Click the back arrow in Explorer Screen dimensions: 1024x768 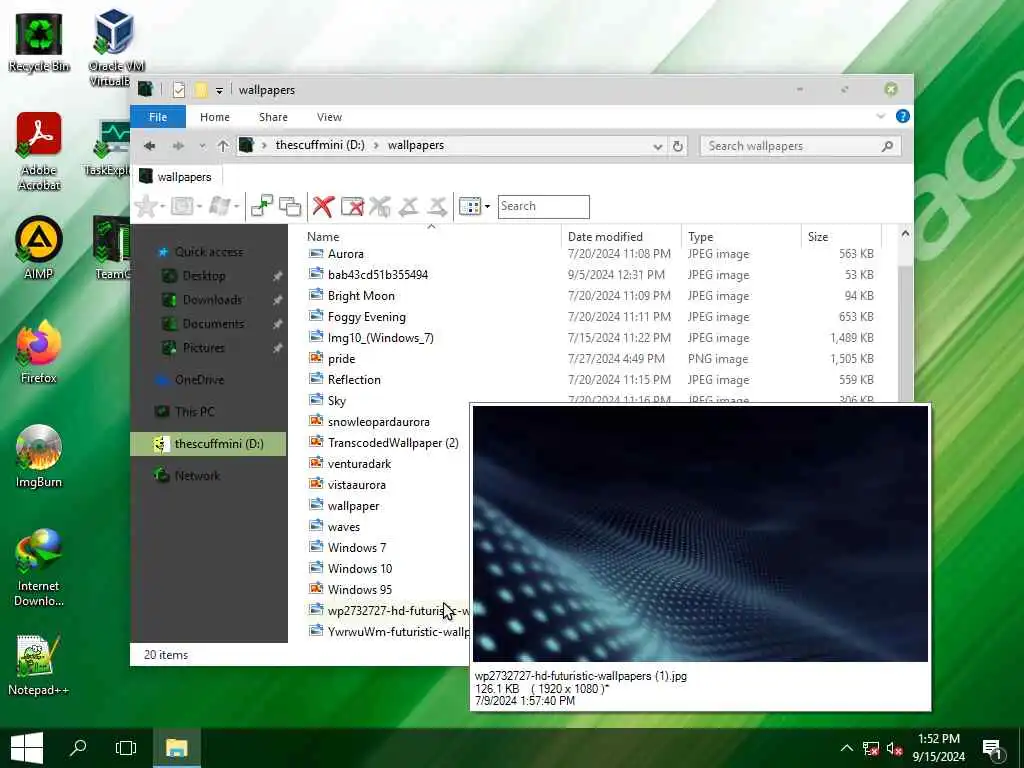coord(150,146)
